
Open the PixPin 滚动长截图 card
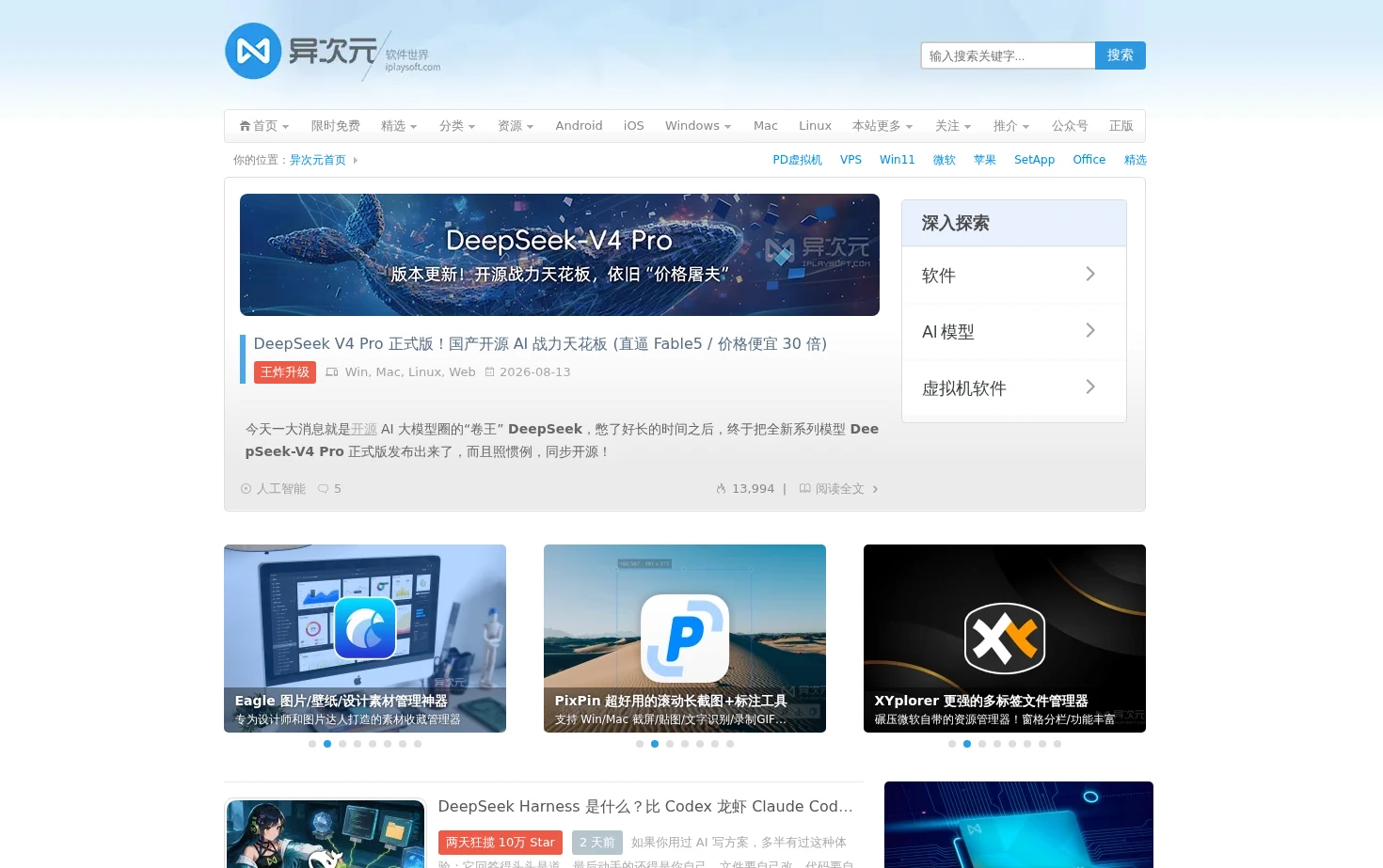[685, 639]
